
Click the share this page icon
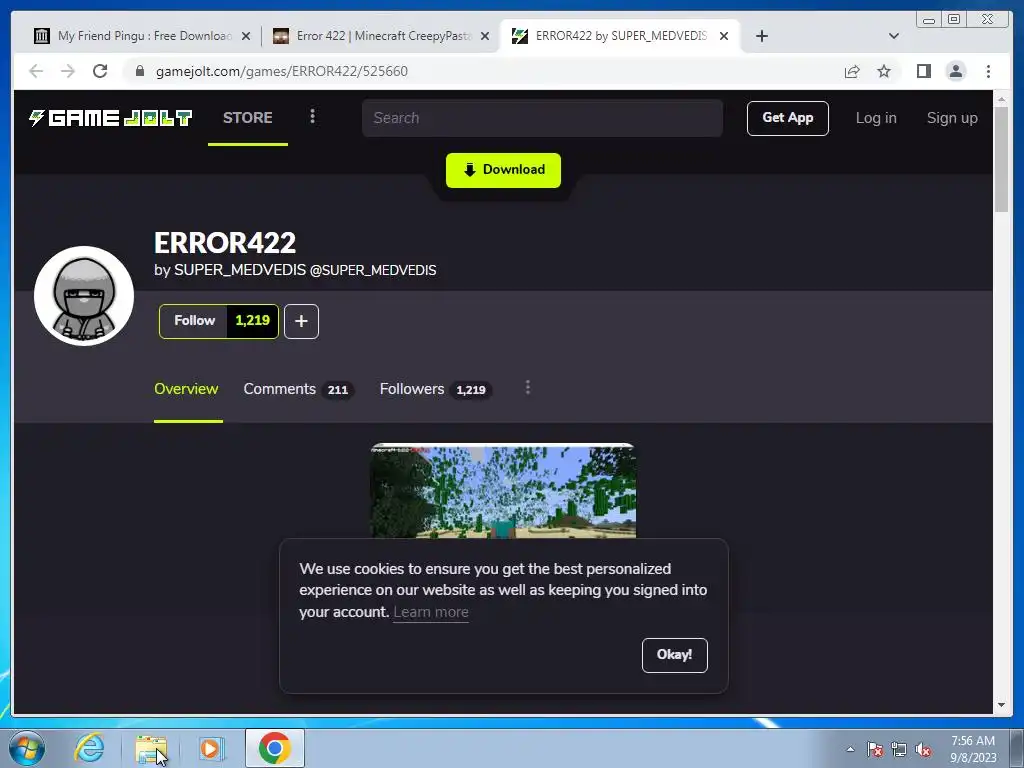click(x=852, y=71)
